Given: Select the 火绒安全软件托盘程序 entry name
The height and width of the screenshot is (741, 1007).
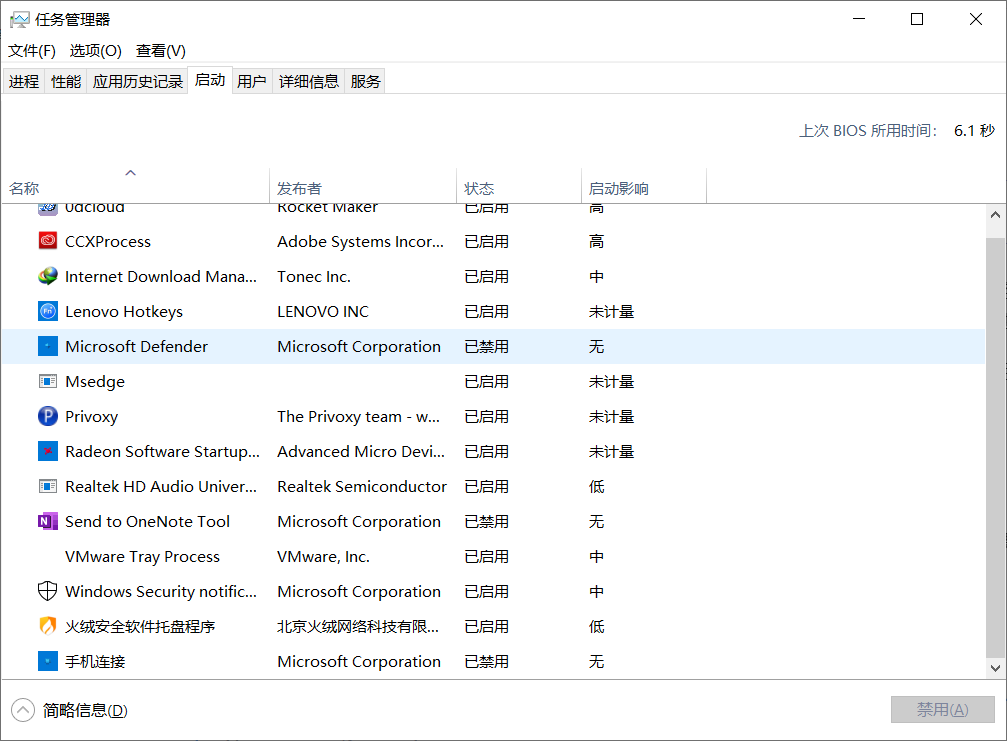Looking at the screenshot, I should tap(140, 626).
